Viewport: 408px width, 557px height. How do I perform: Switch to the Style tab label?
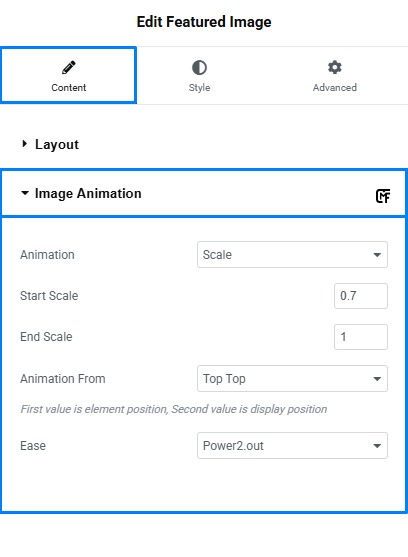tap(199, 87)
